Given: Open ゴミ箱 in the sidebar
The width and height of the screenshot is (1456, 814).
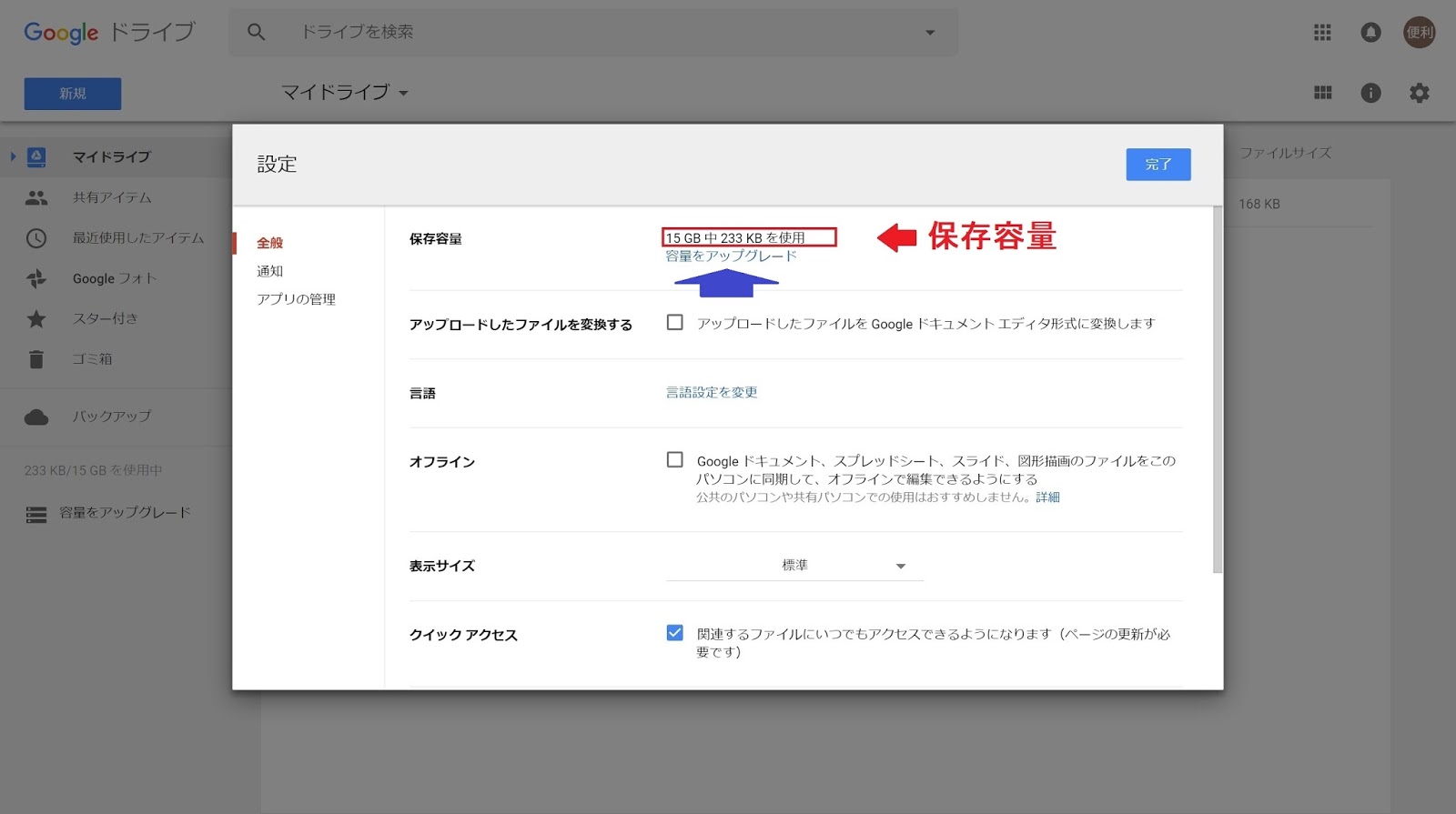Looking at the screenshot, I should click(x=93, y=359).
